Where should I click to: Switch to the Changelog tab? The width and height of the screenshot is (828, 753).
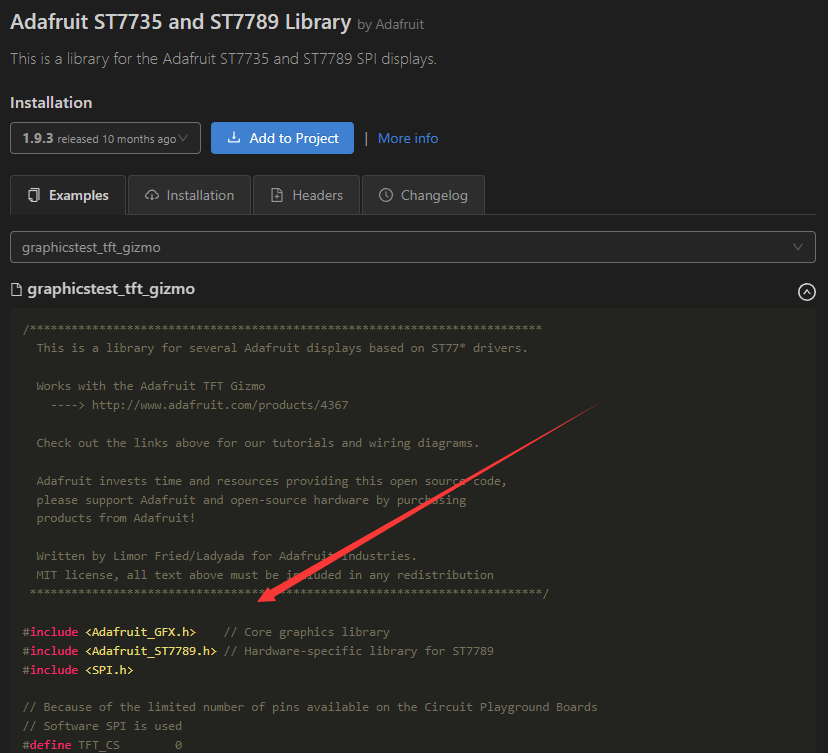tap(424, 195)
